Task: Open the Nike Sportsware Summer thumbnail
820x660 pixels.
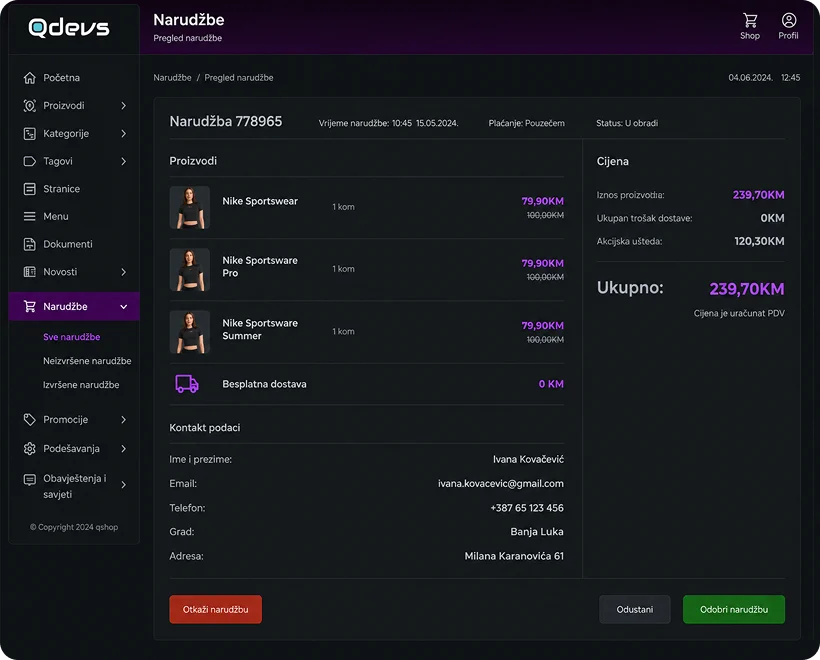Action: coord(190,332)
